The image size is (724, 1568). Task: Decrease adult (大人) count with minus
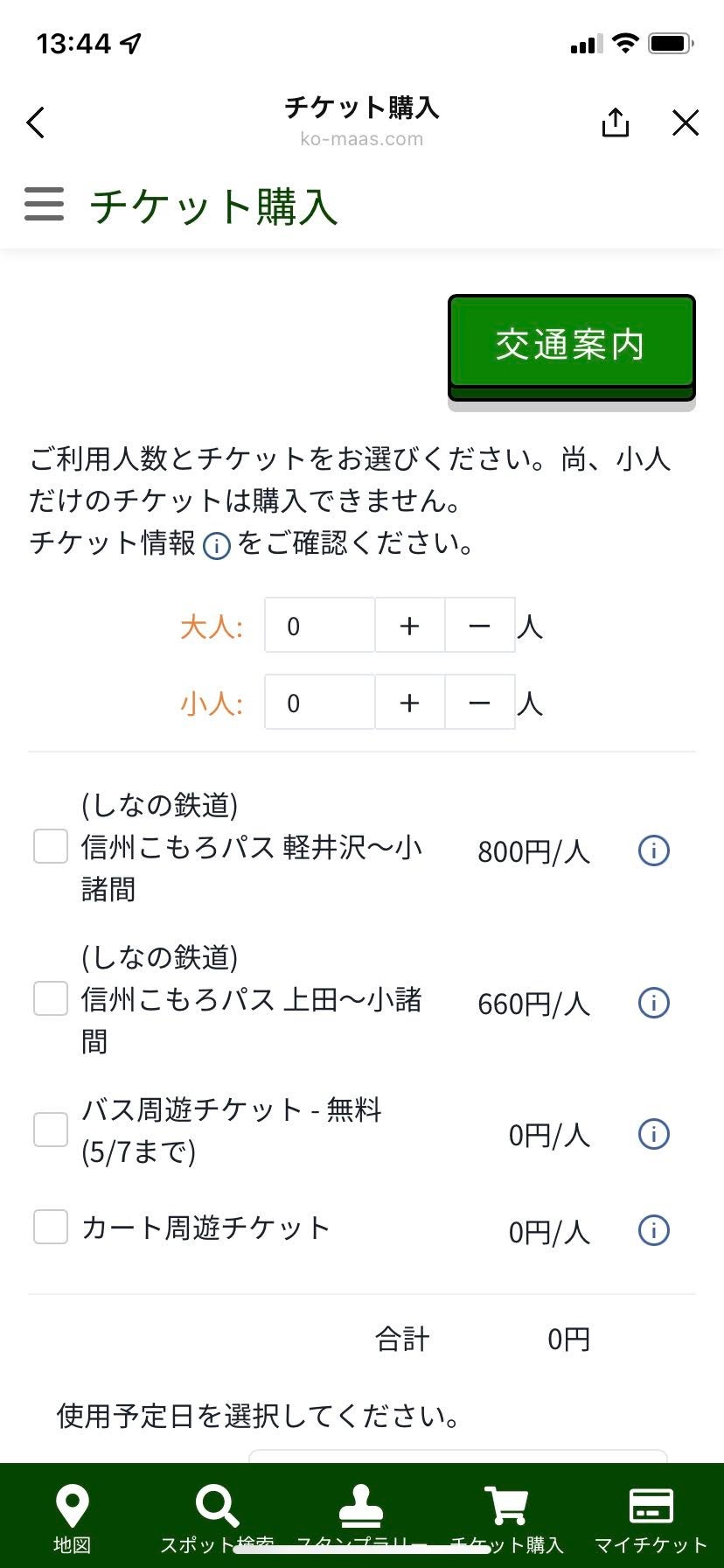[479, 626]
